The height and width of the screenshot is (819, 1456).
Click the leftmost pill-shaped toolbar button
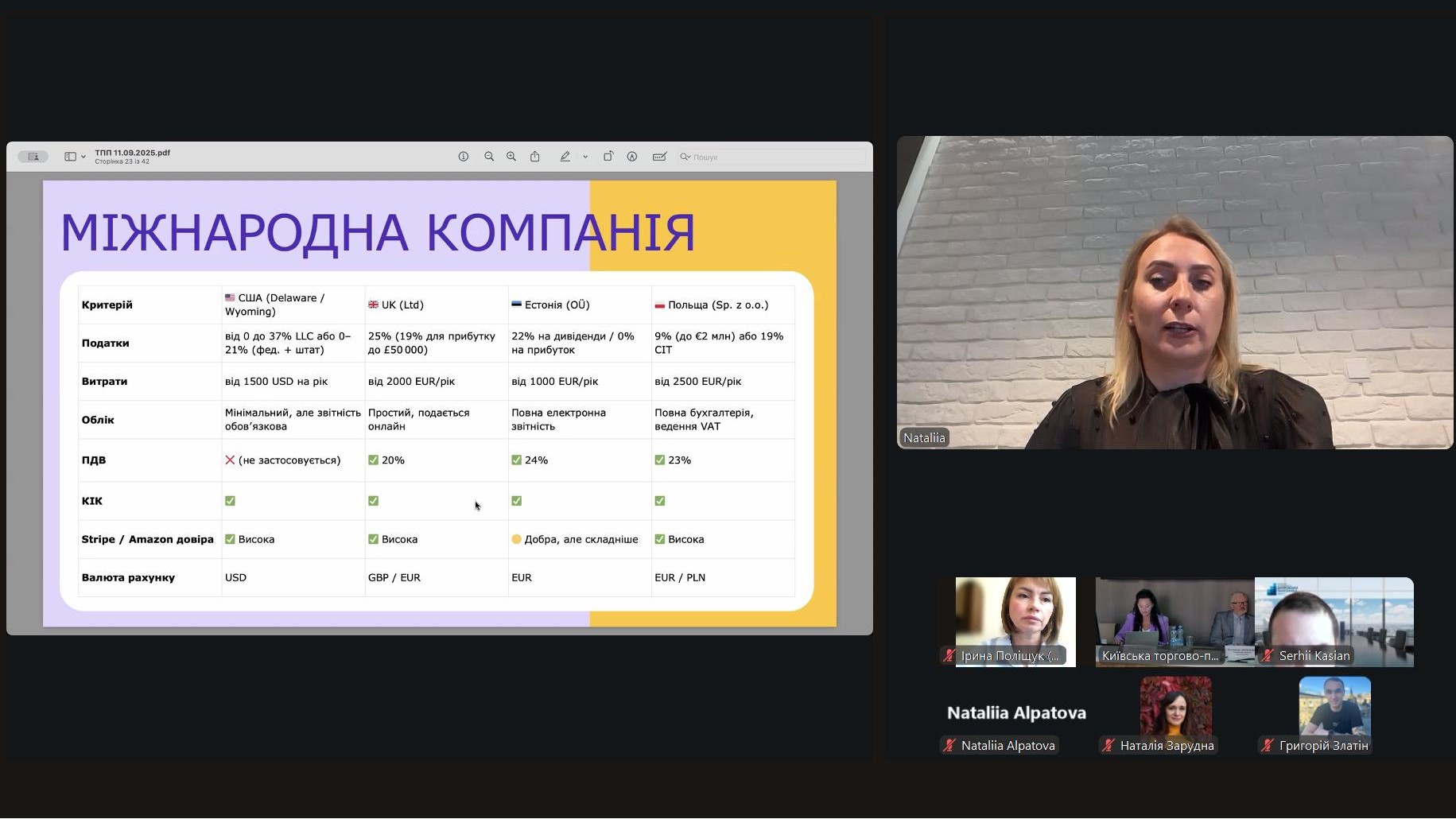click(x=33, y=157)
